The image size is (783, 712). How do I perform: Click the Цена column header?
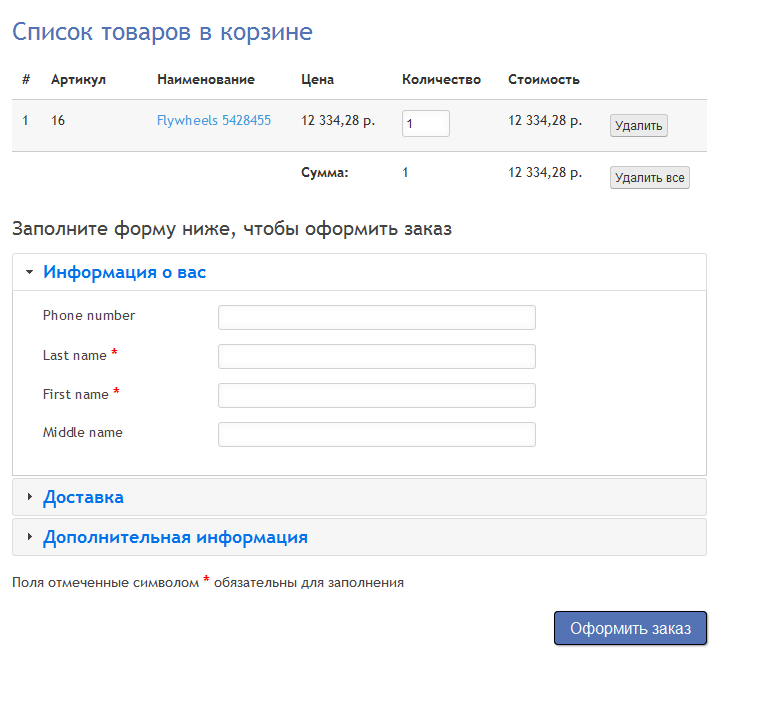coord(317,79)
